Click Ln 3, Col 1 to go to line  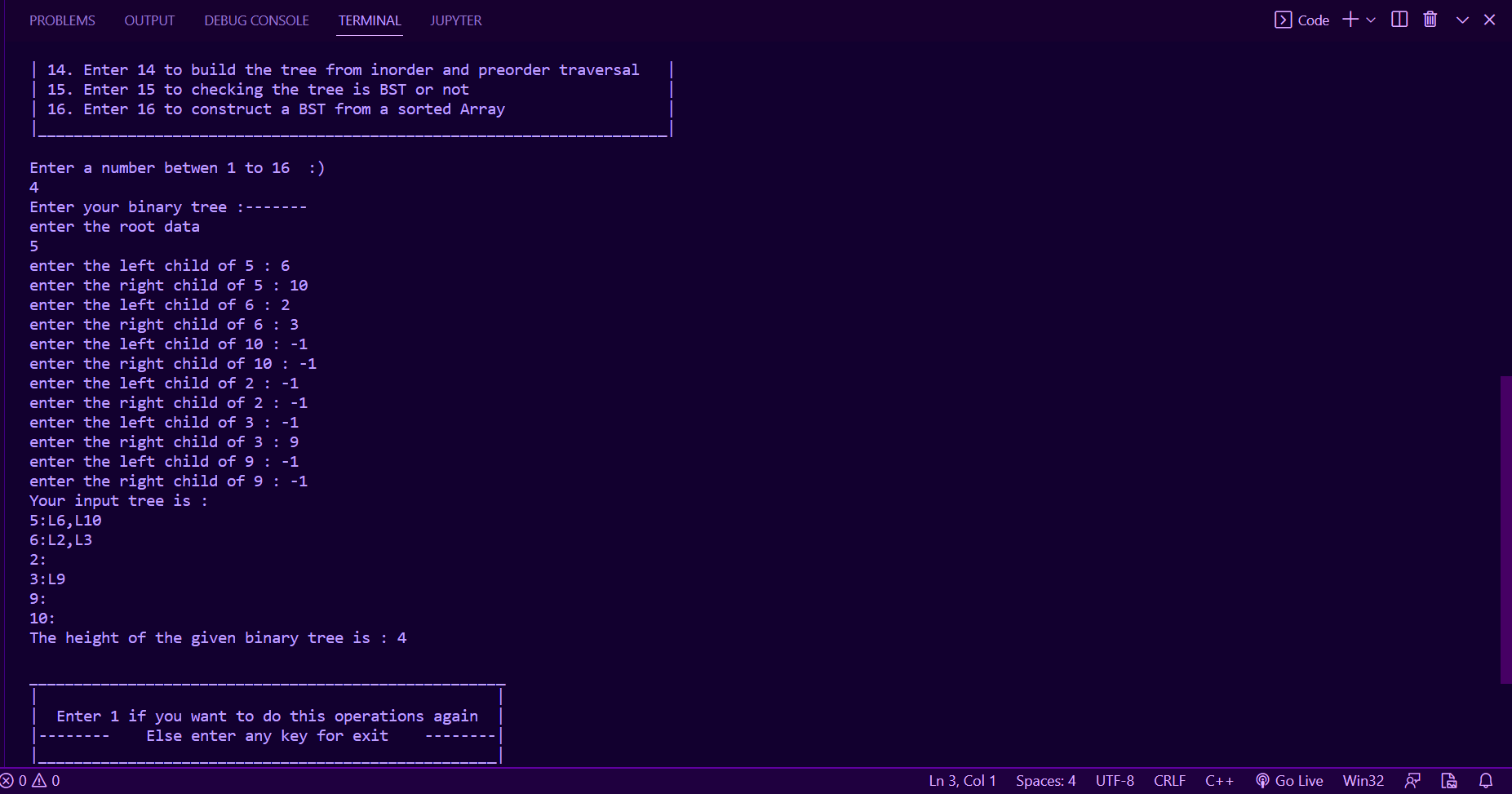point(961,780)
